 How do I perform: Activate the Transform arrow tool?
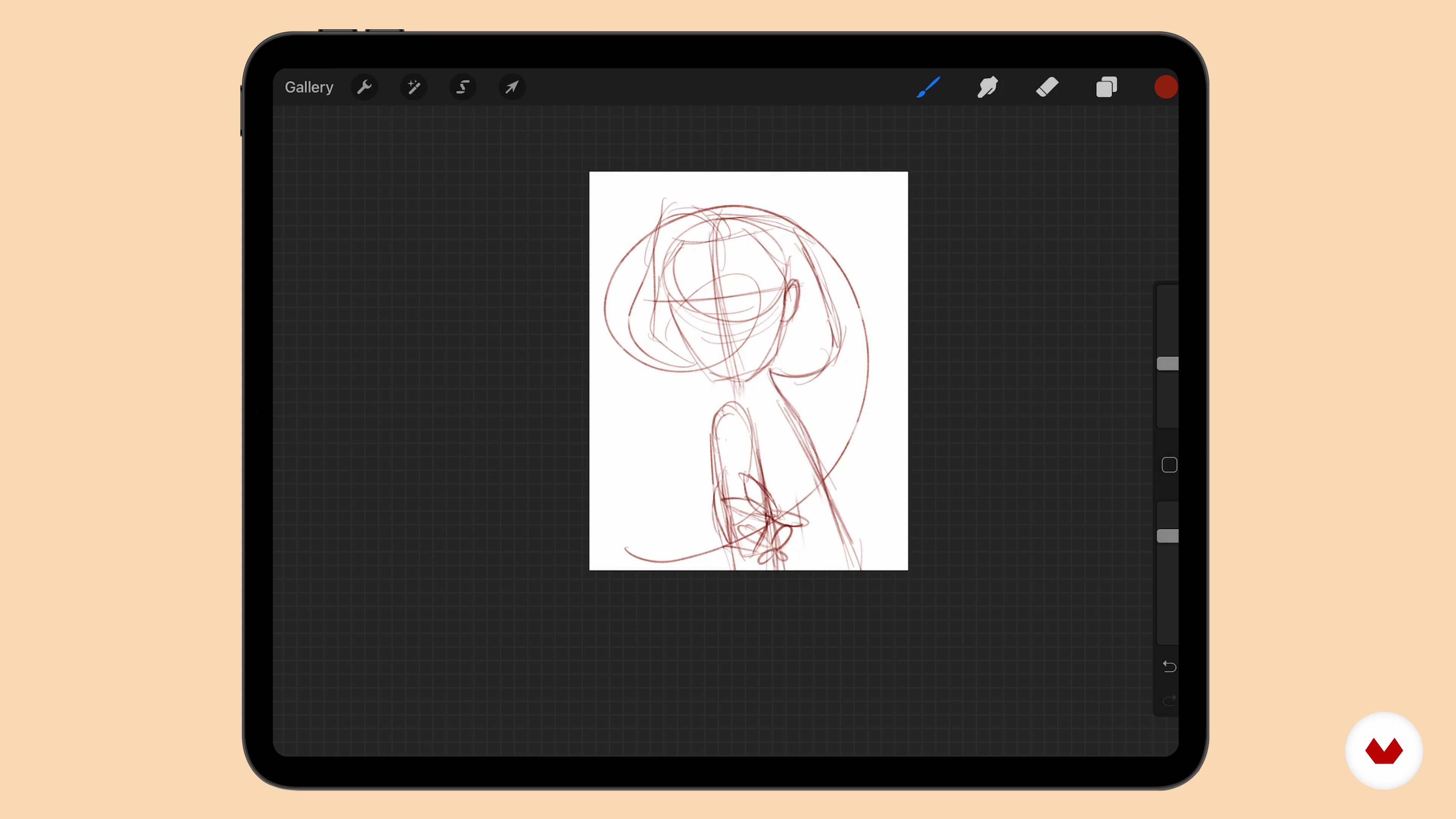pos(512,87)
